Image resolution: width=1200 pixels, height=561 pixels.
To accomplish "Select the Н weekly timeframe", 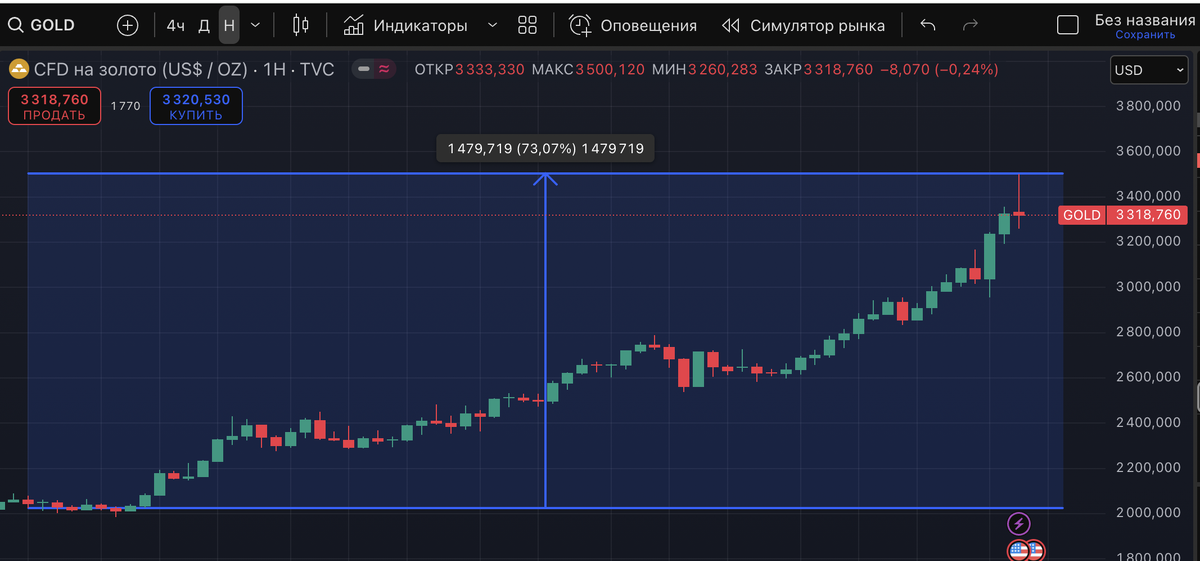I will pos(229,25).
